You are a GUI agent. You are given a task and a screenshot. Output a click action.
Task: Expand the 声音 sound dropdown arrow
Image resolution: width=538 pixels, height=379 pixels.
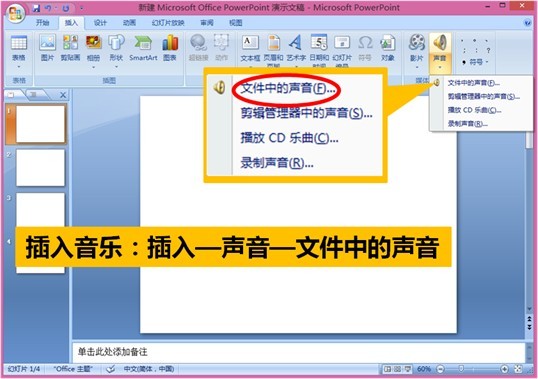(440, 67)
